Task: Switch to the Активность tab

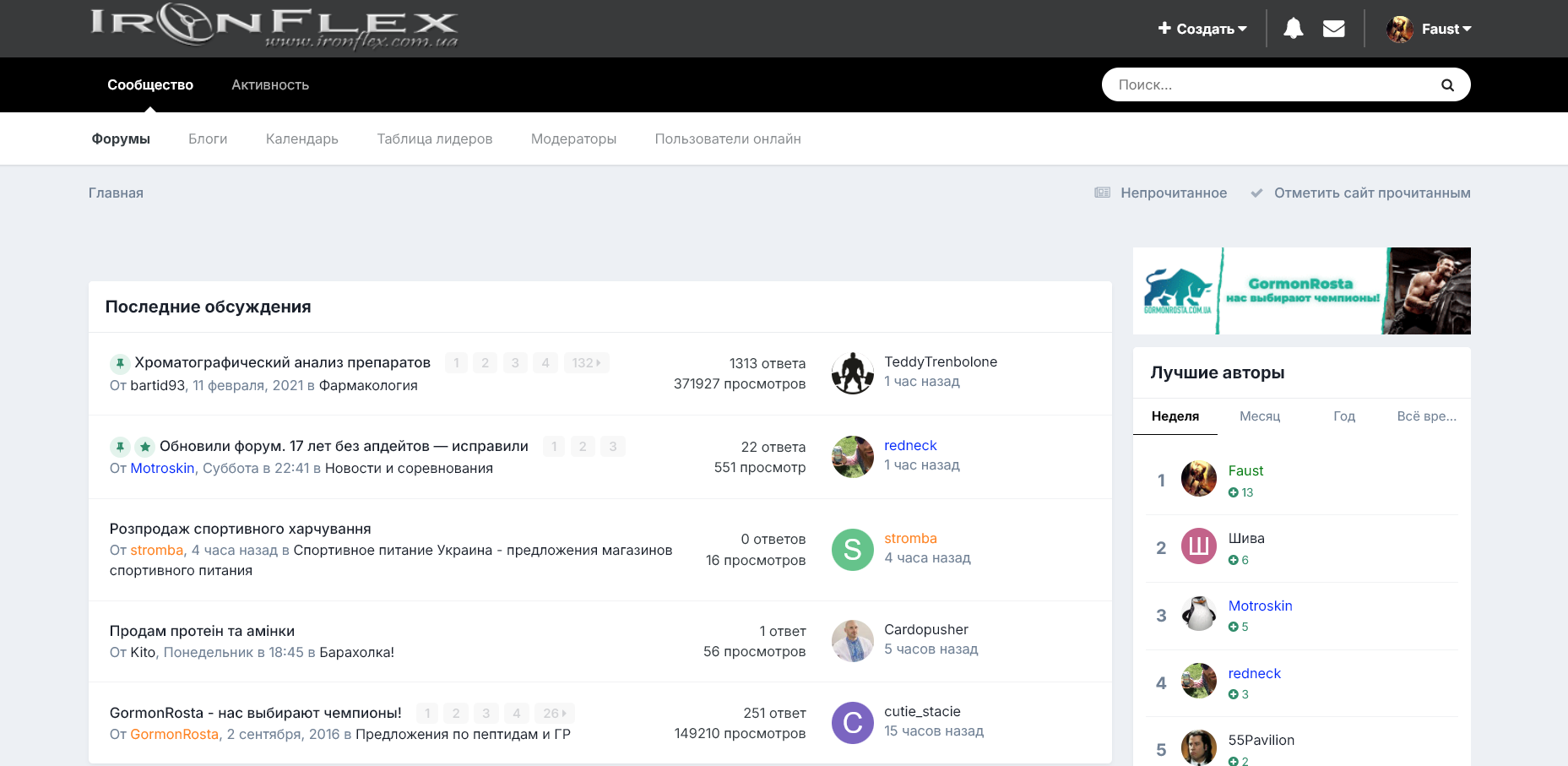Action: tap(270, 84)
